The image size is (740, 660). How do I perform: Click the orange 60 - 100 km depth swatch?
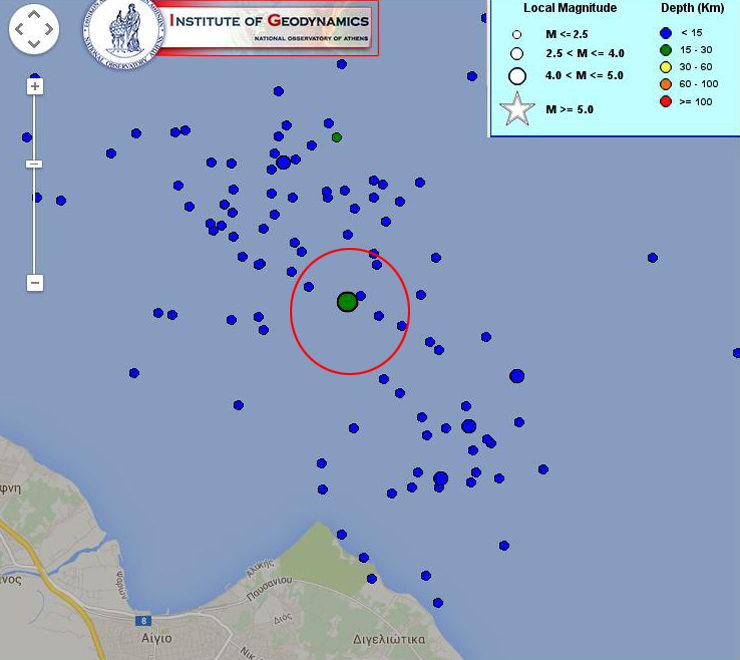tap(665, 84)
